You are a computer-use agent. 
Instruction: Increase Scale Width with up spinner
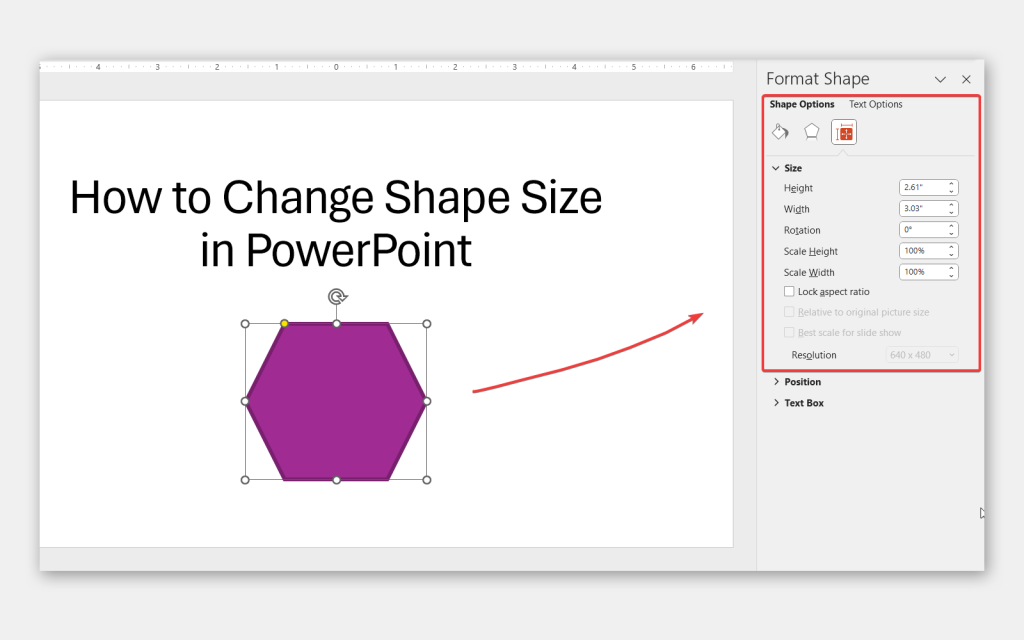952,268
